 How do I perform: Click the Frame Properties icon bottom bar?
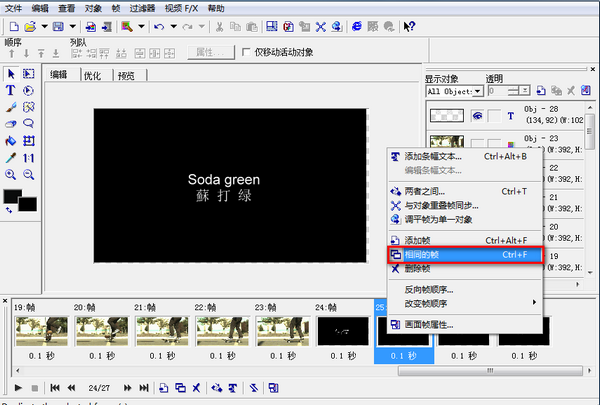coord(273,388)
